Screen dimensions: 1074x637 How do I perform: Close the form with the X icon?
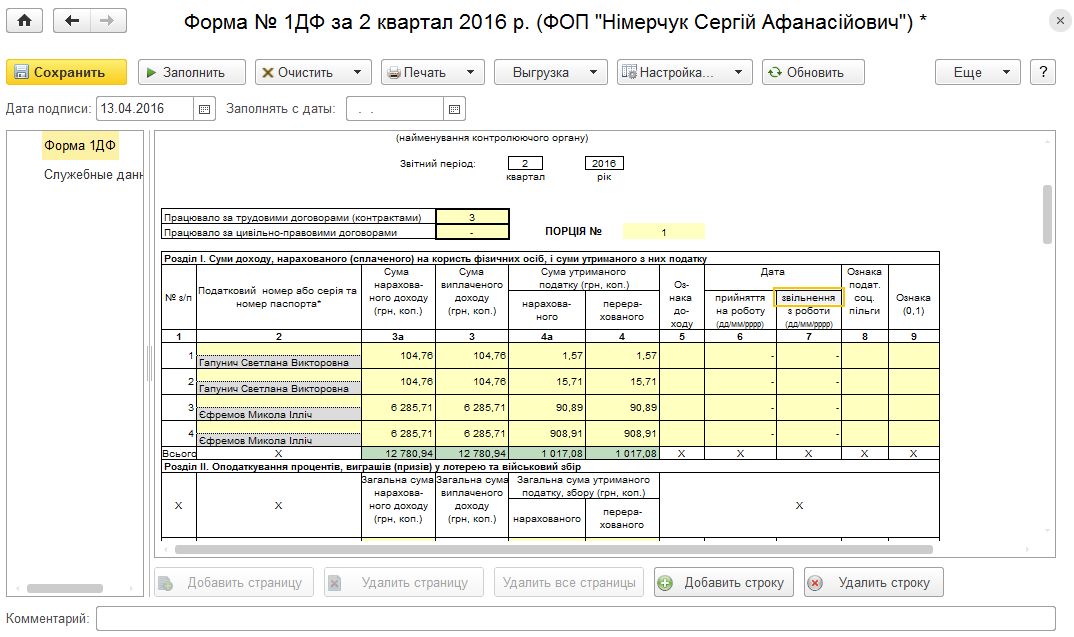tap(1060, 21)
